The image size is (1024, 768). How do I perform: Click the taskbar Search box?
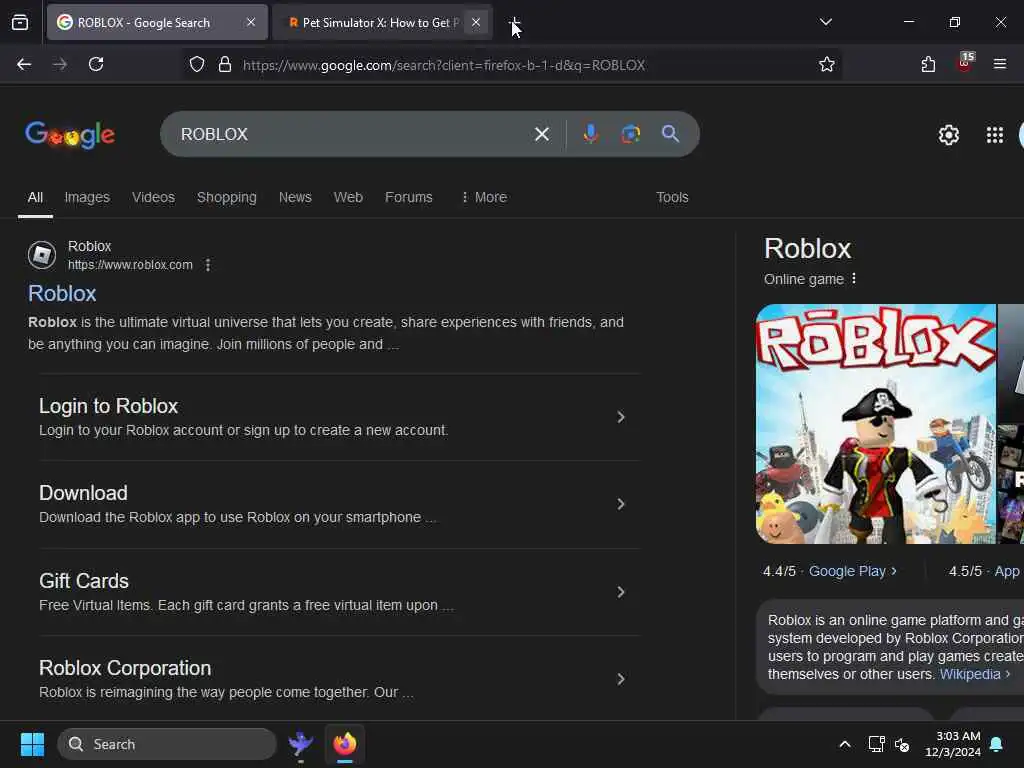point(167,744)
